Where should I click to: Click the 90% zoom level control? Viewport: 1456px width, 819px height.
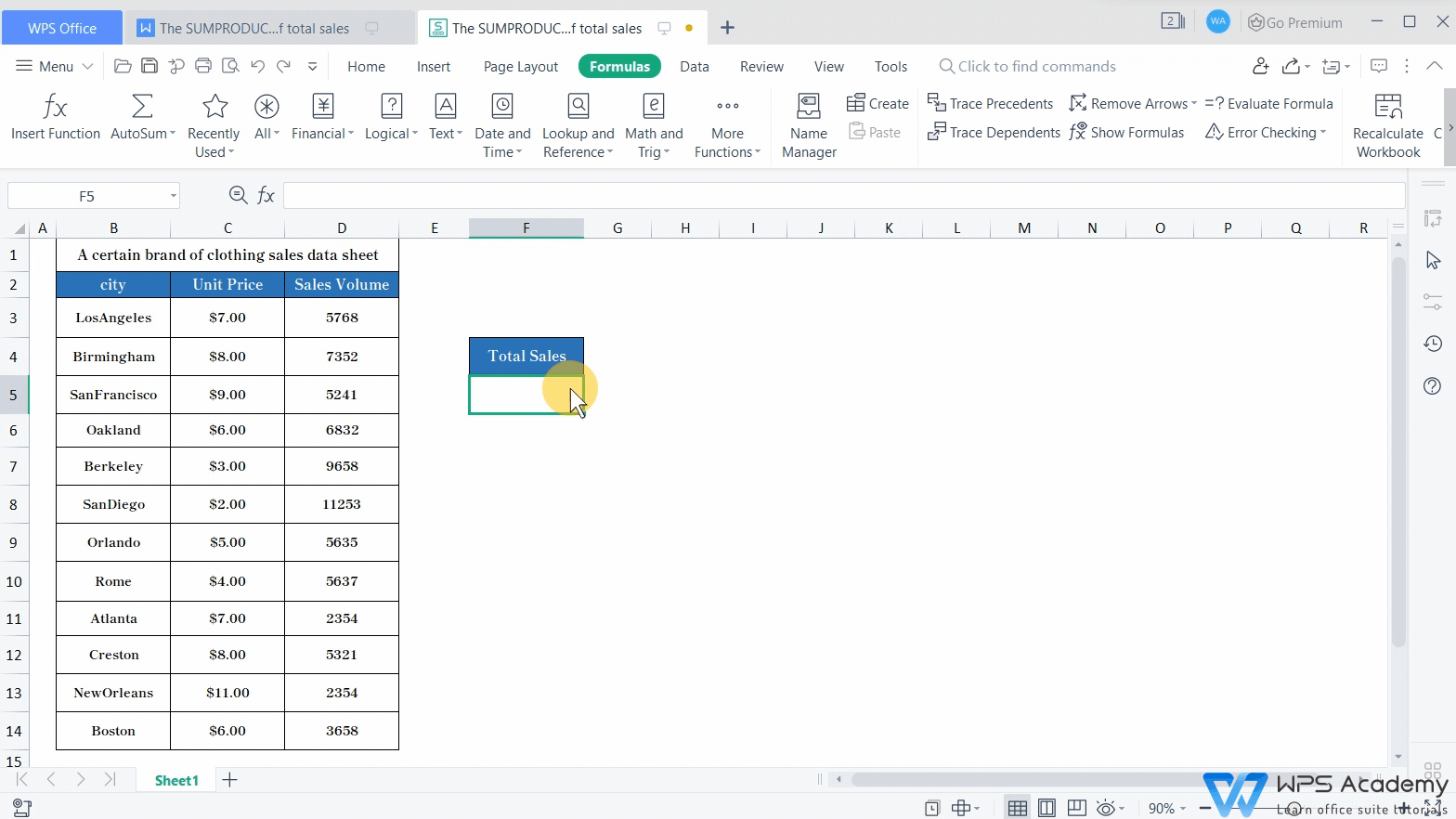pos(1162,808)
